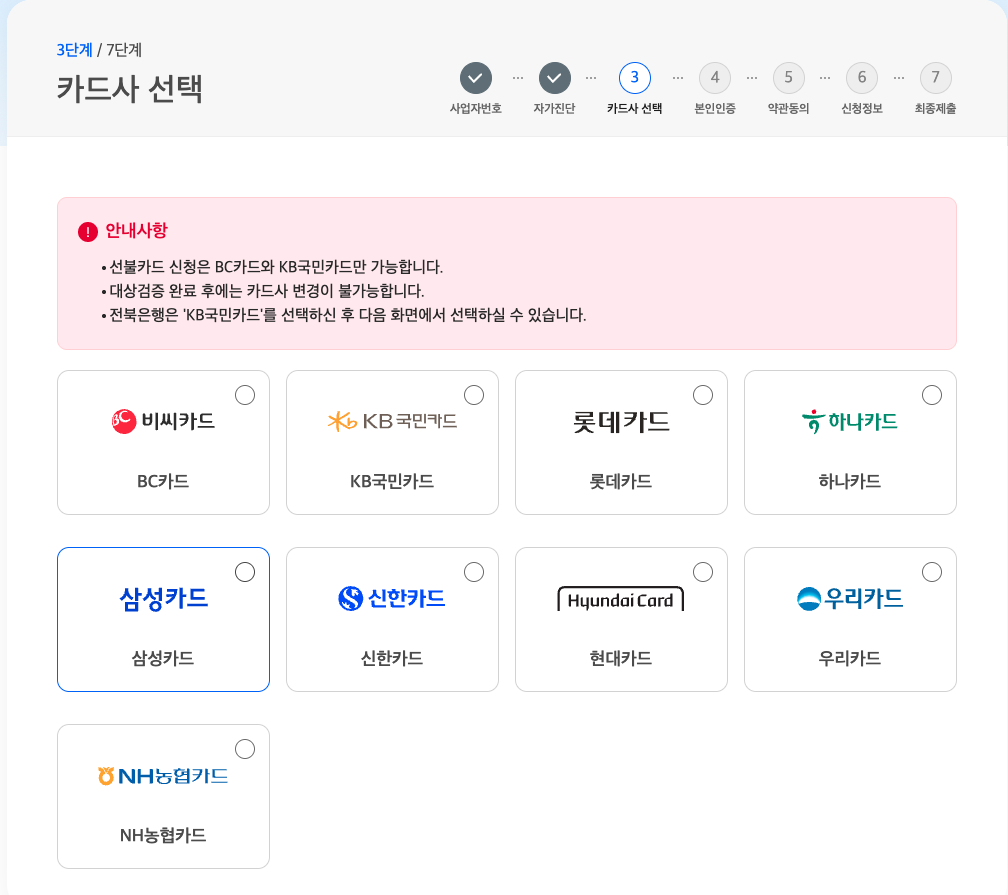The height and width of the screenshot is (895, 1008).
Task: Select the 우리카드 radio button
Action: click(932, 572)
